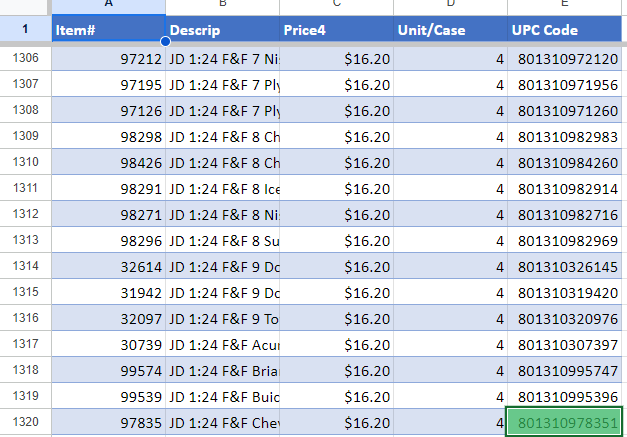Select UPC code 801310971260
This screenshot has height=437, width=627.
click(564, 111)
